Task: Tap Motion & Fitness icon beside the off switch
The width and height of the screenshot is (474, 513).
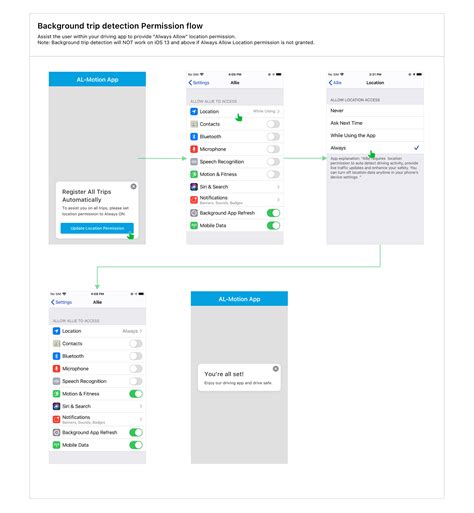Action: tap(194, 174)
